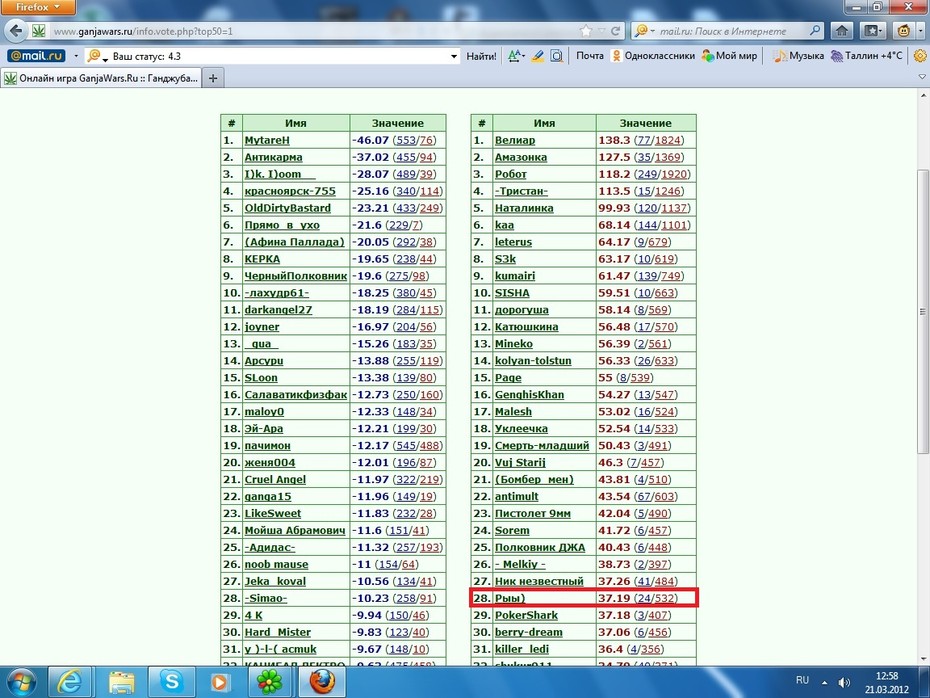The width and height of the screenshot is (930, 698).
Task: Click the Firefox taskbar icon
Action: 321,682
